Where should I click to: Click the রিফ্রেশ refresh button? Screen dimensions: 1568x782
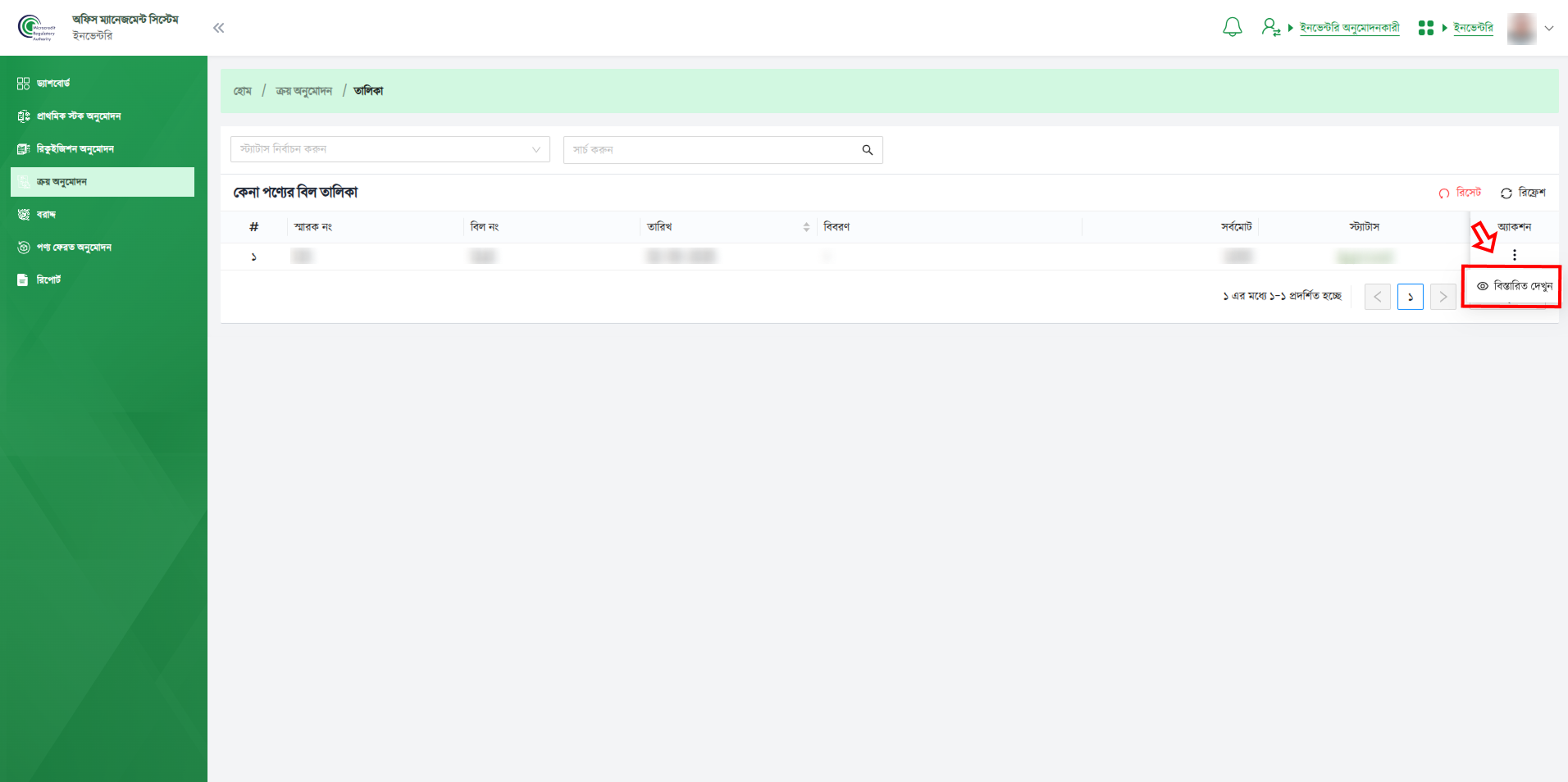click(x=1523, y=193)
